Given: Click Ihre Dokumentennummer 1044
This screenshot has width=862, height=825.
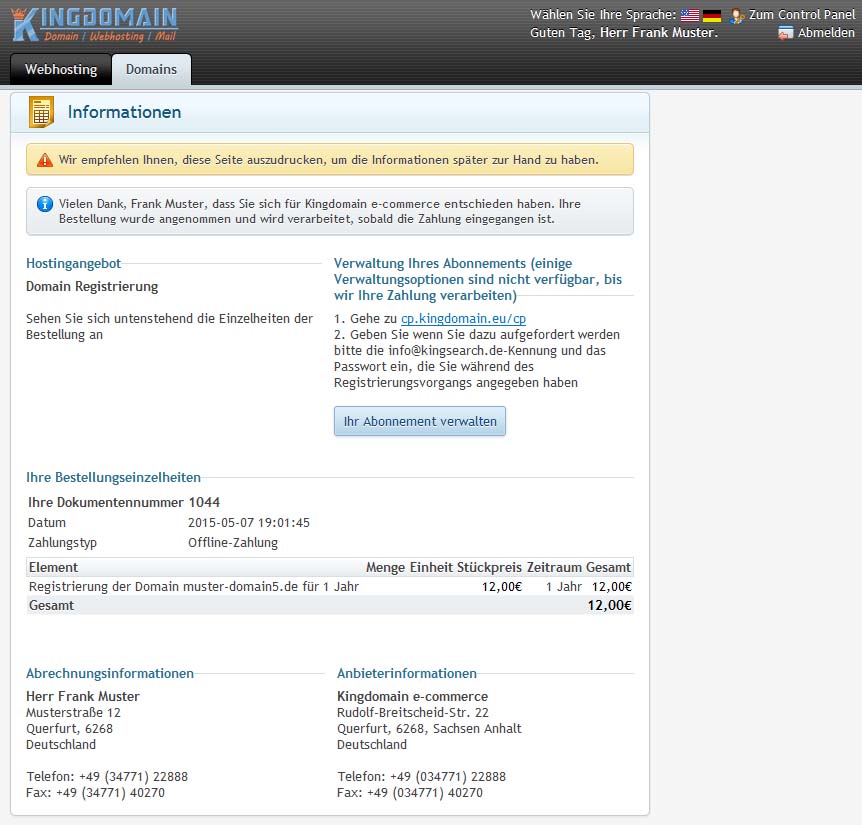Looking at the screenshot, I should [x=124, y=502].
